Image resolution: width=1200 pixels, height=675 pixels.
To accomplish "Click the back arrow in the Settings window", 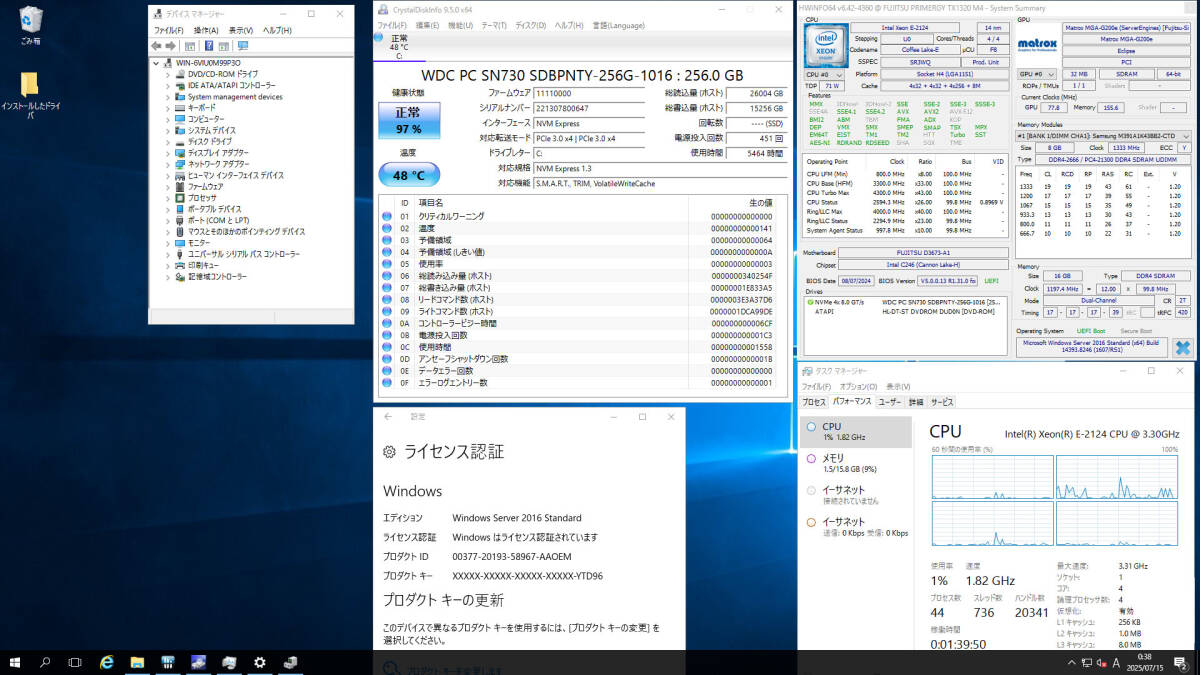I will pos(388,417).
